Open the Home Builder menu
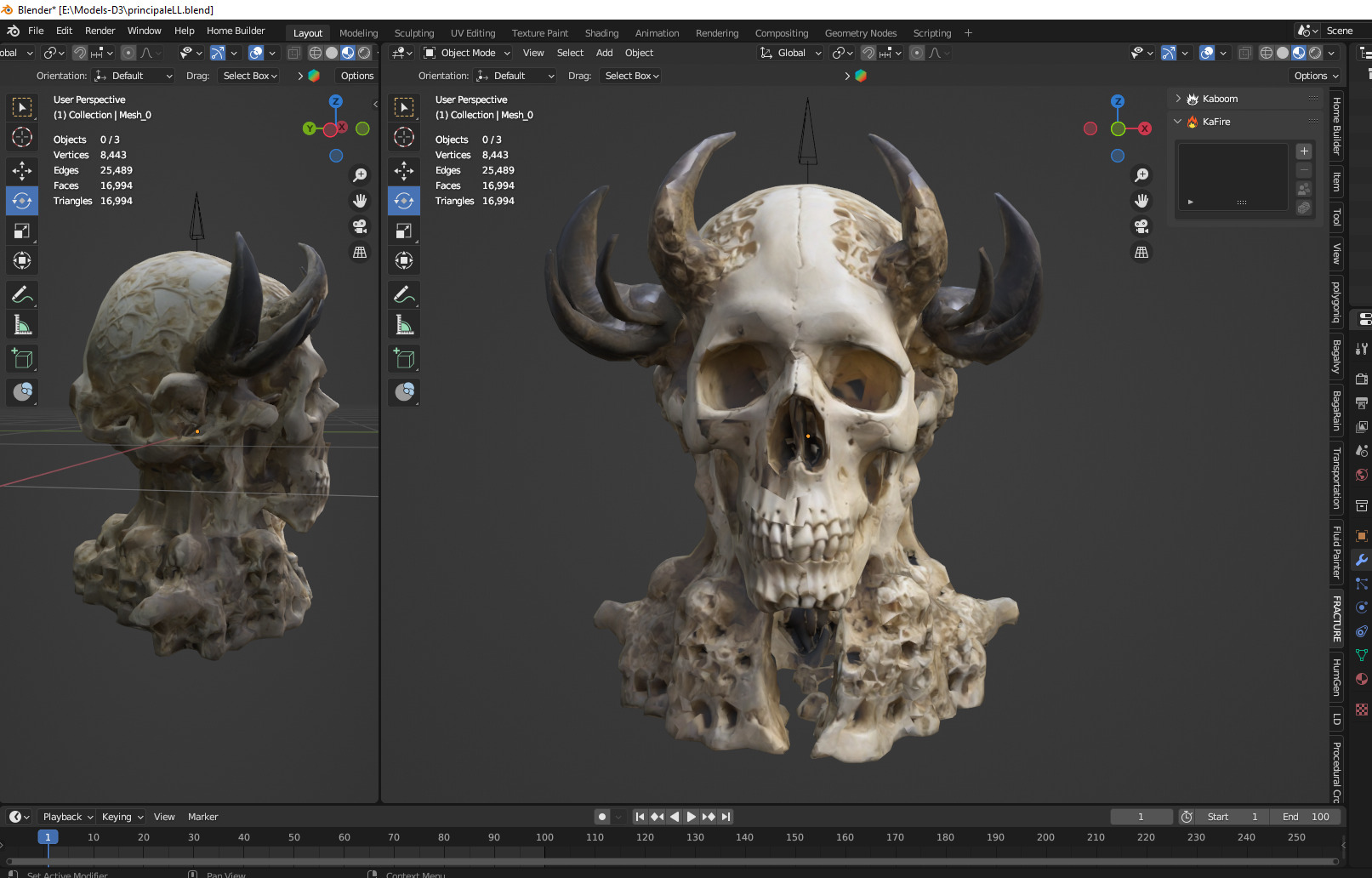 click(236, 31)
